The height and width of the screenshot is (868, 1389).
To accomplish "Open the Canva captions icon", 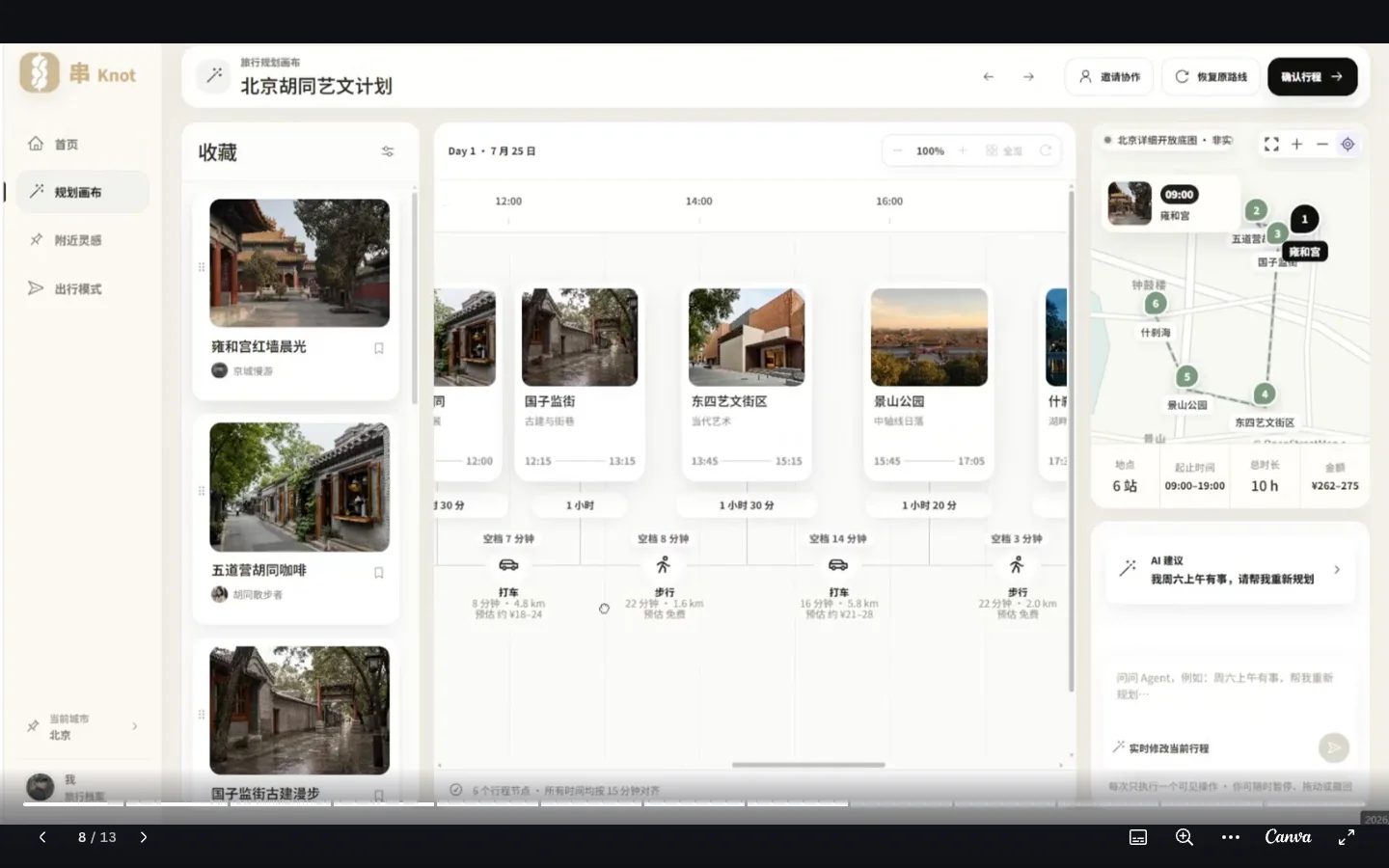I will pyautogui.click(x=1138, y=837).
